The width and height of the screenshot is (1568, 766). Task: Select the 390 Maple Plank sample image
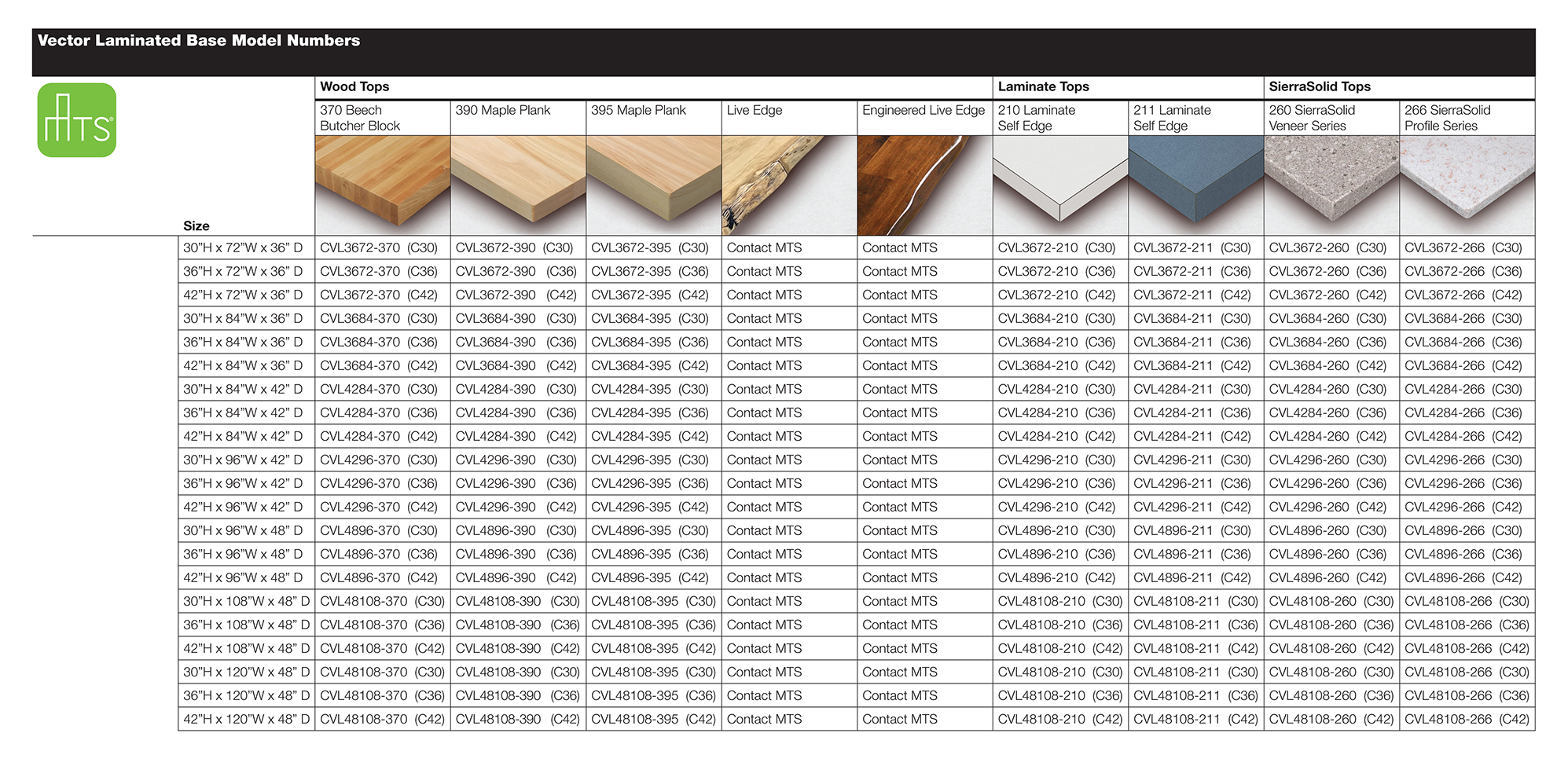[x=519, y=185]
